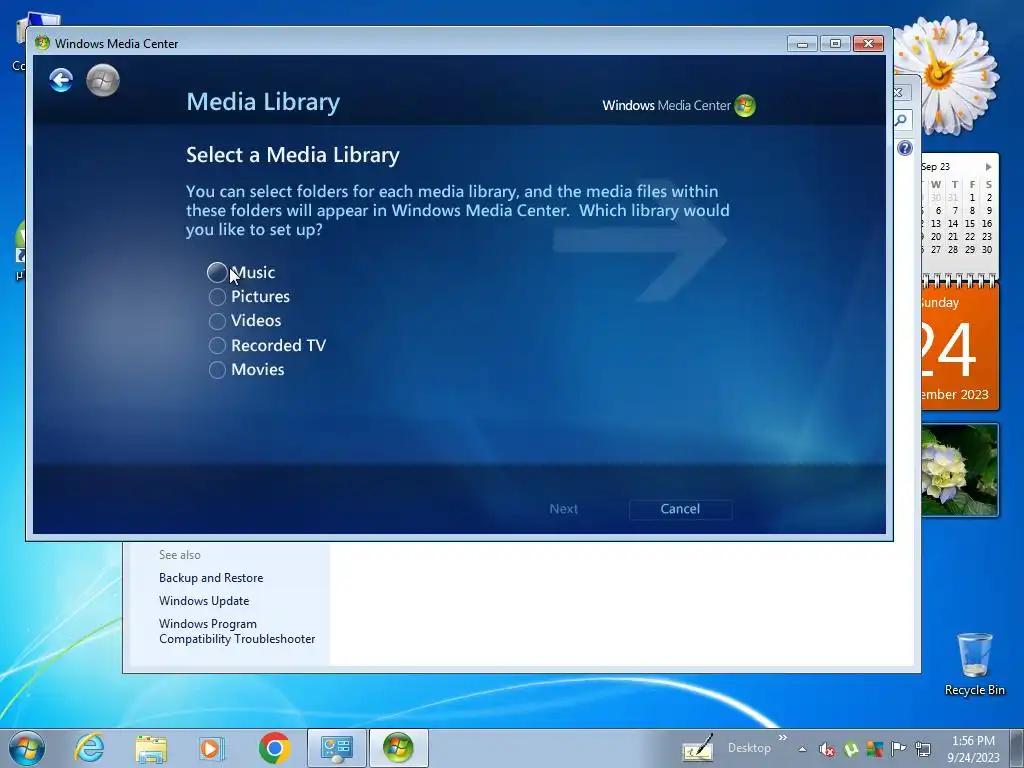Viewport: 1024px width, 768px height.
Task: Click the colorful antivirus tray icon
Action: (874, 748)
